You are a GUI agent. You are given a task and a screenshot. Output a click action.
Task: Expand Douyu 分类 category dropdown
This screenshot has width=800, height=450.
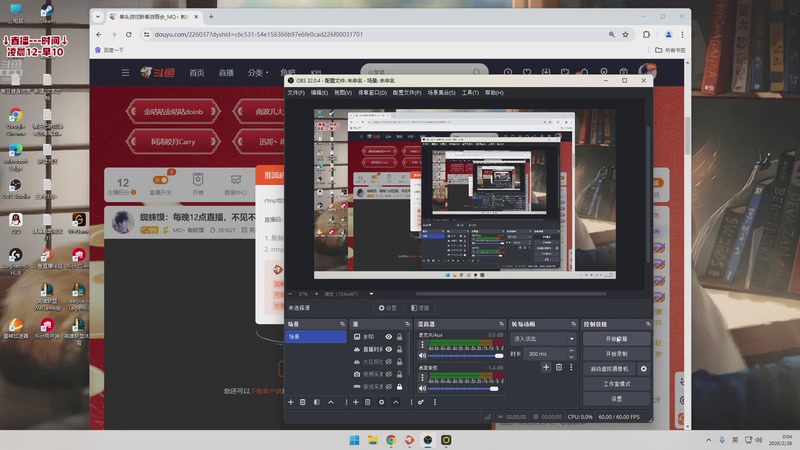pos(258,72)
